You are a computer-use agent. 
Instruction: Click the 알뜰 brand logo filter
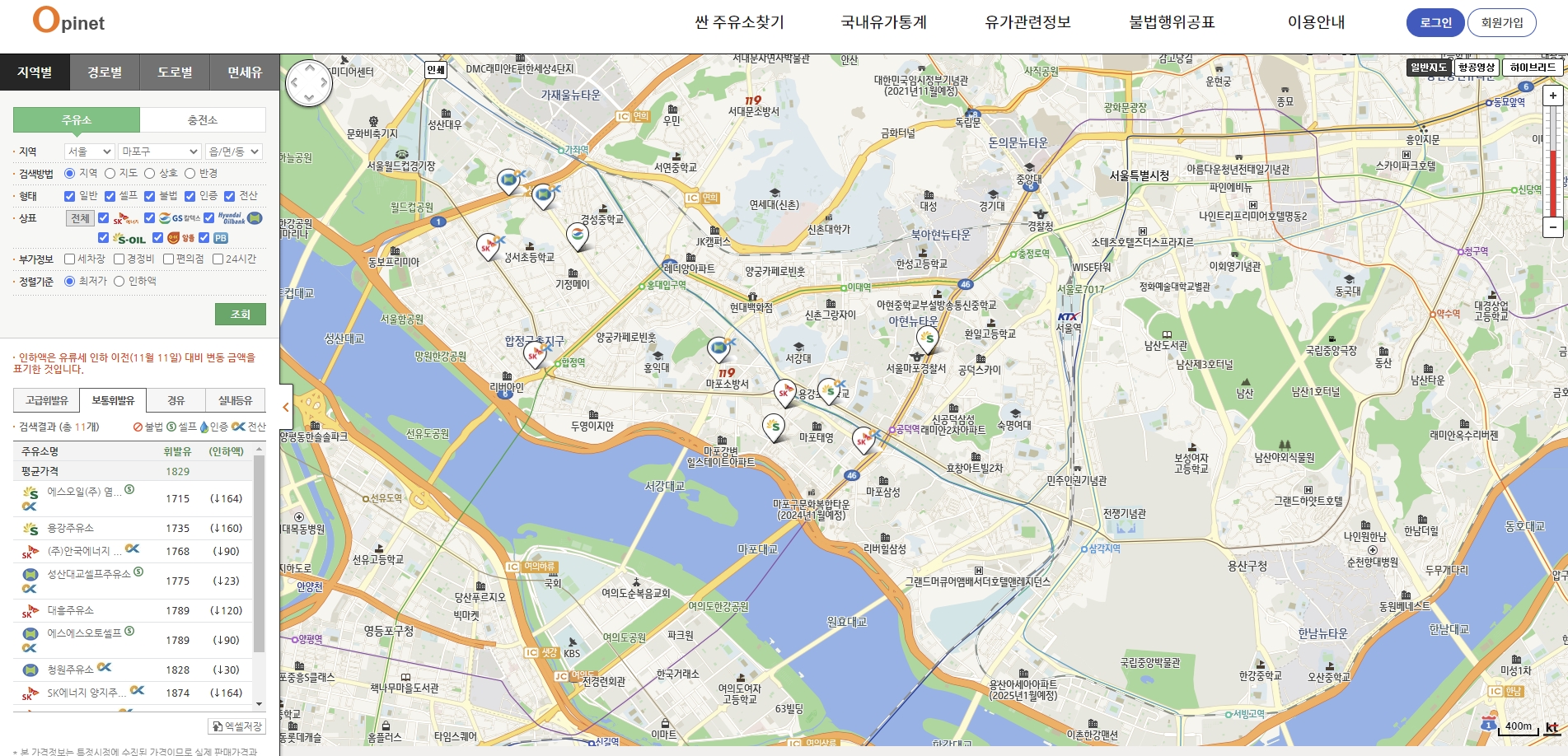coord(180,238)
